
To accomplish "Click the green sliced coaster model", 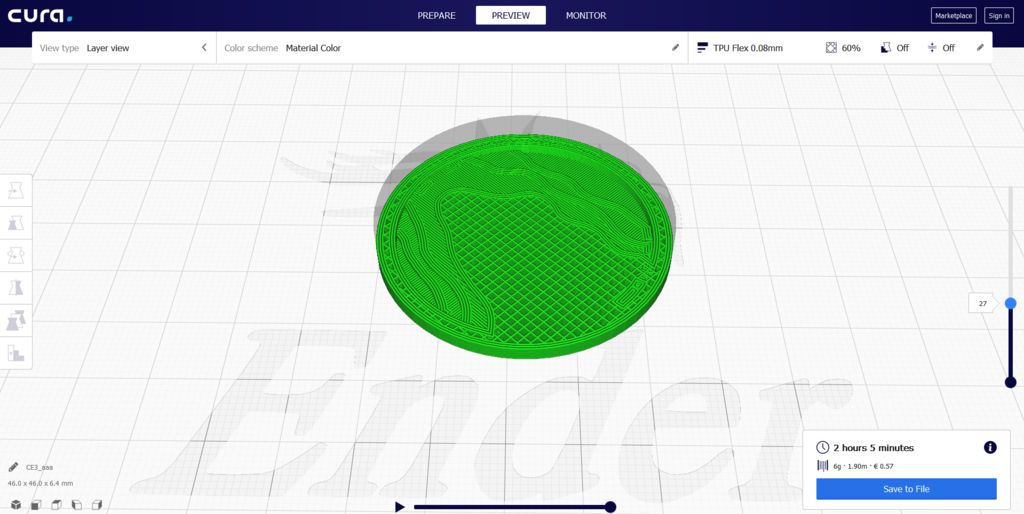I will (524, 247).
